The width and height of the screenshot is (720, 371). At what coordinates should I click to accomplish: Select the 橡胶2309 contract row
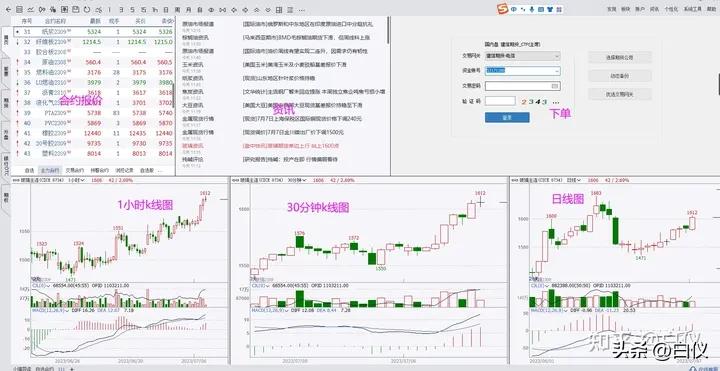click(93, 133)
